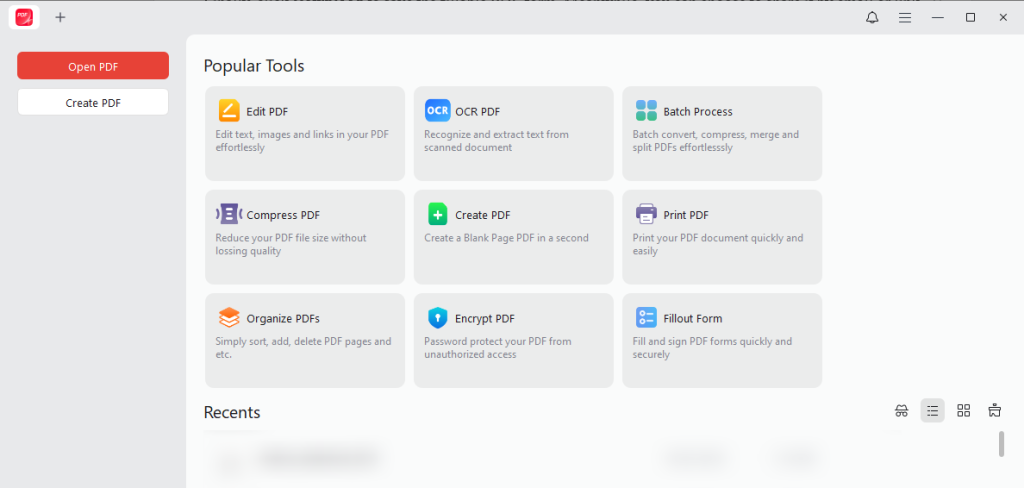Image resolution: width=1024 pixels, height=488 pixels.
Task: Select the Compress PDF title
Action: tap(283, 215)
